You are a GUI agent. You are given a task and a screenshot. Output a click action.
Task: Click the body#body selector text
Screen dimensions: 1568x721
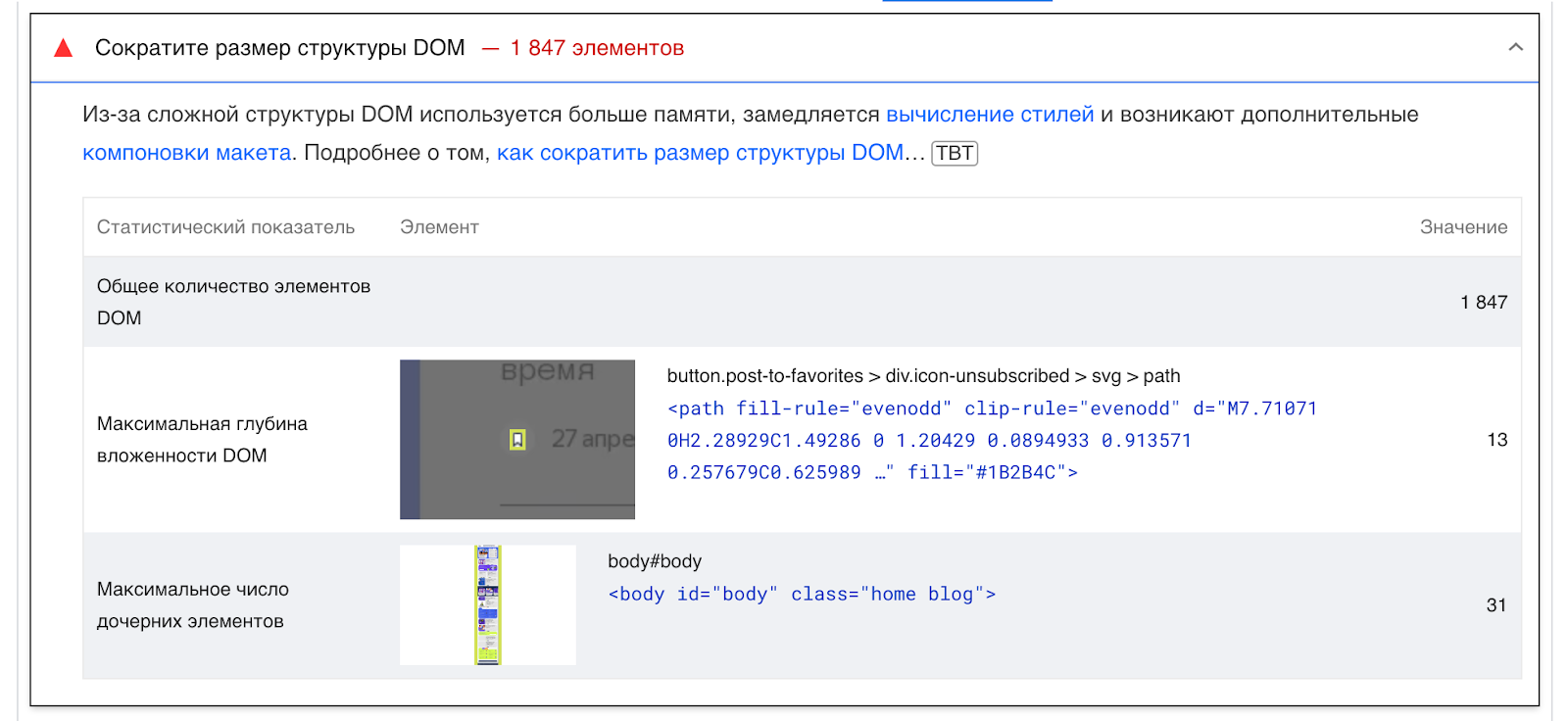655,561
